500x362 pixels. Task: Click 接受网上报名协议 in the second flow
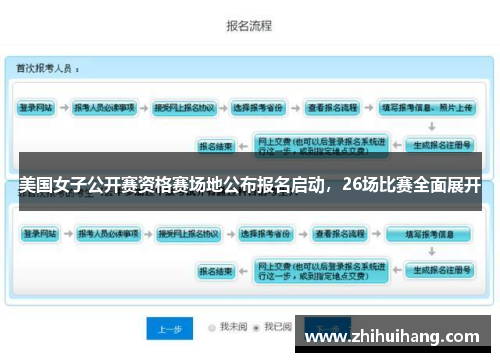pos(188,234)
